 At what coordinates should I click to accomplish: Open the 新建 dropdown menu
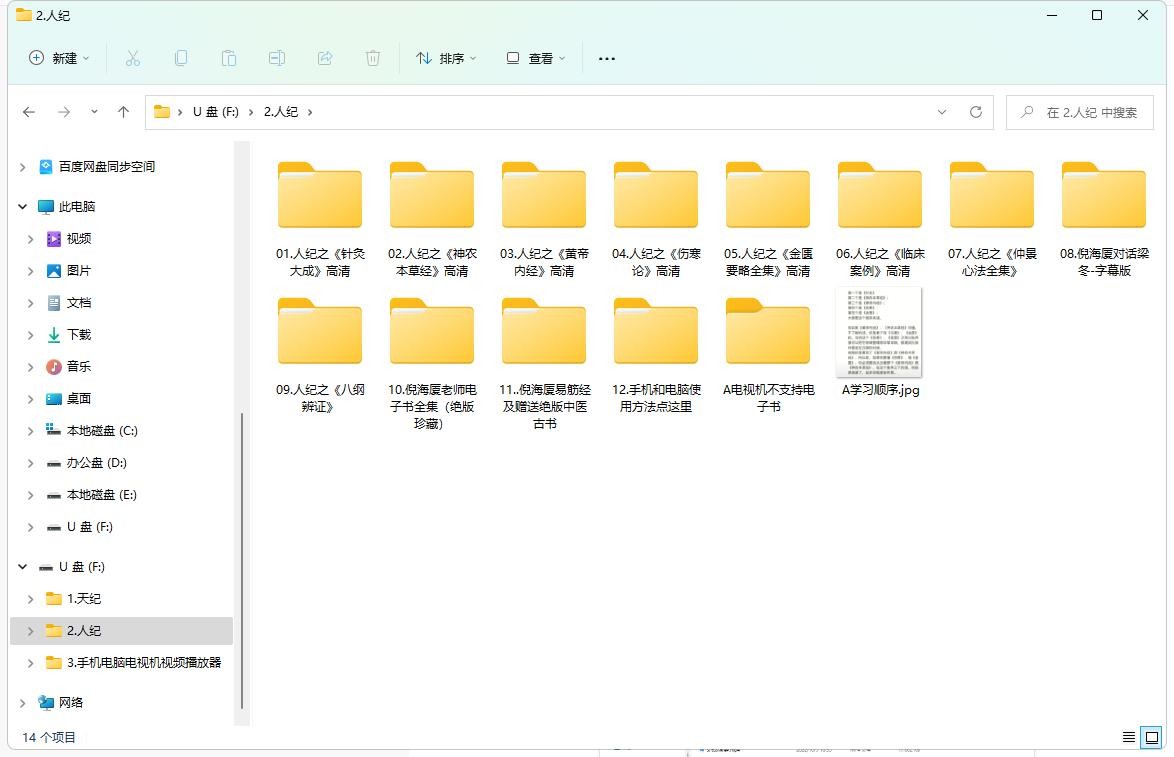(x=59, y=58)
